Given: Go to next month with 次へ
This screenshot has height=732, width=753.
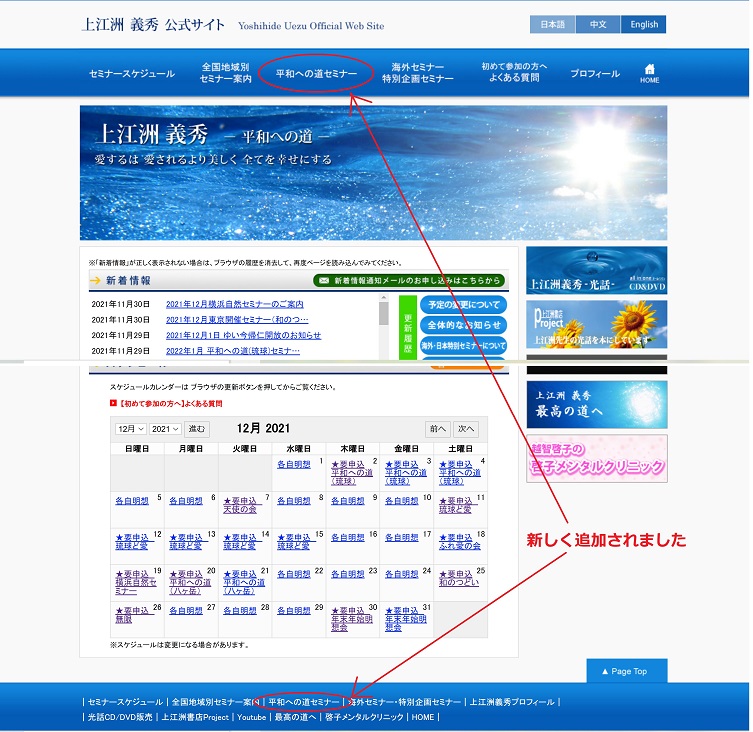Looking at the screenshot, I should (x=466, y=429).
